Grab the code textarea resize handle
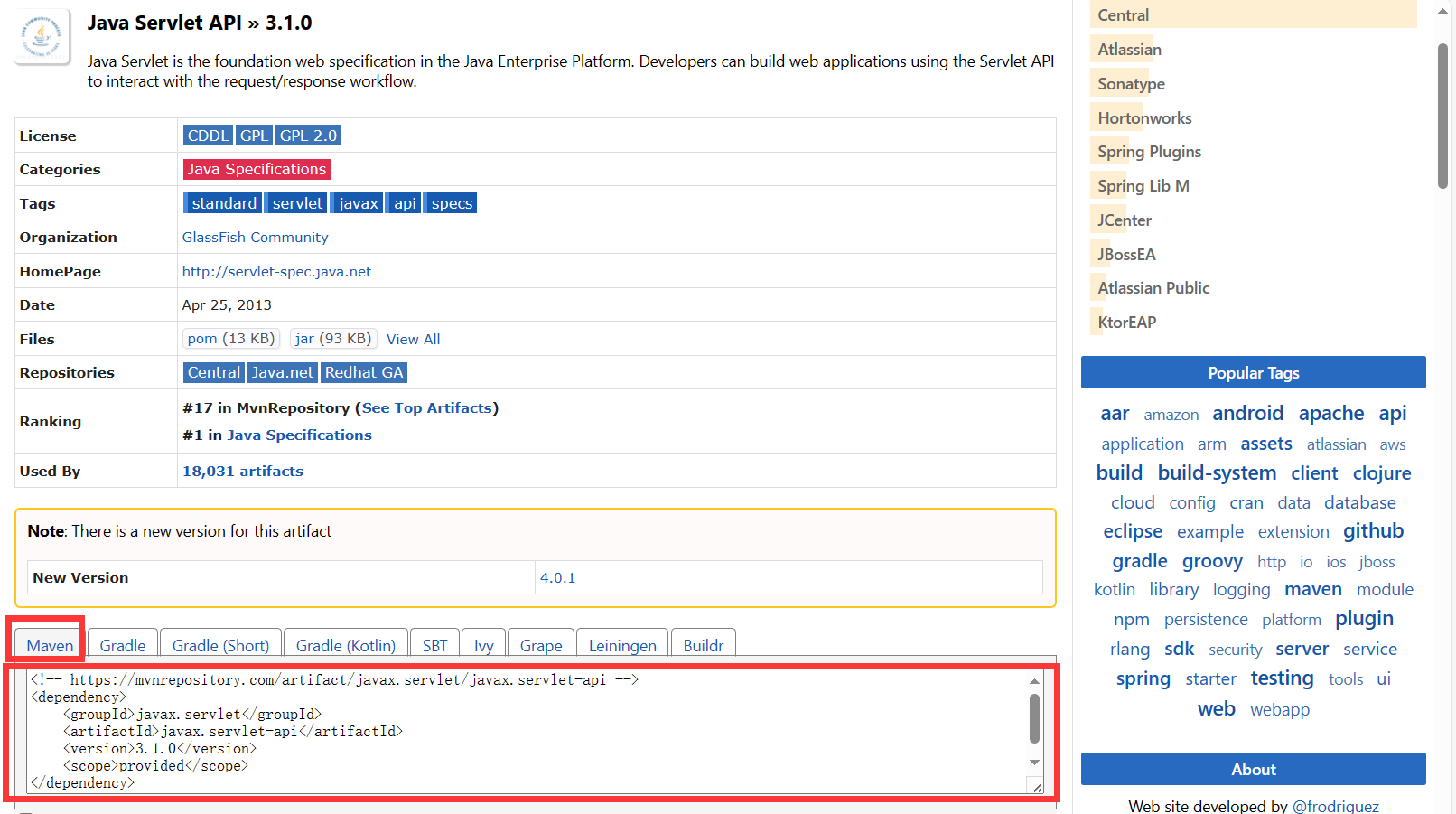 click(x=1037, y=787)
